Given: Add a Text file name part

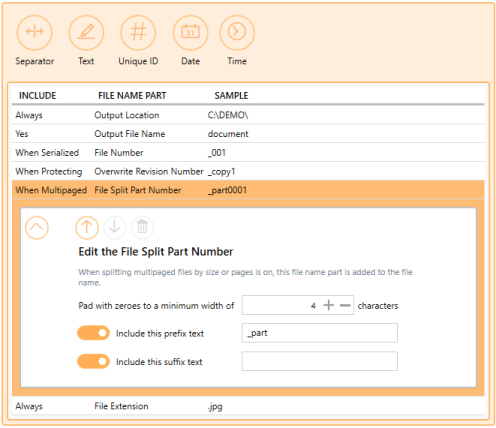Looking at the screenshot, I should click(x=86, y=32).
